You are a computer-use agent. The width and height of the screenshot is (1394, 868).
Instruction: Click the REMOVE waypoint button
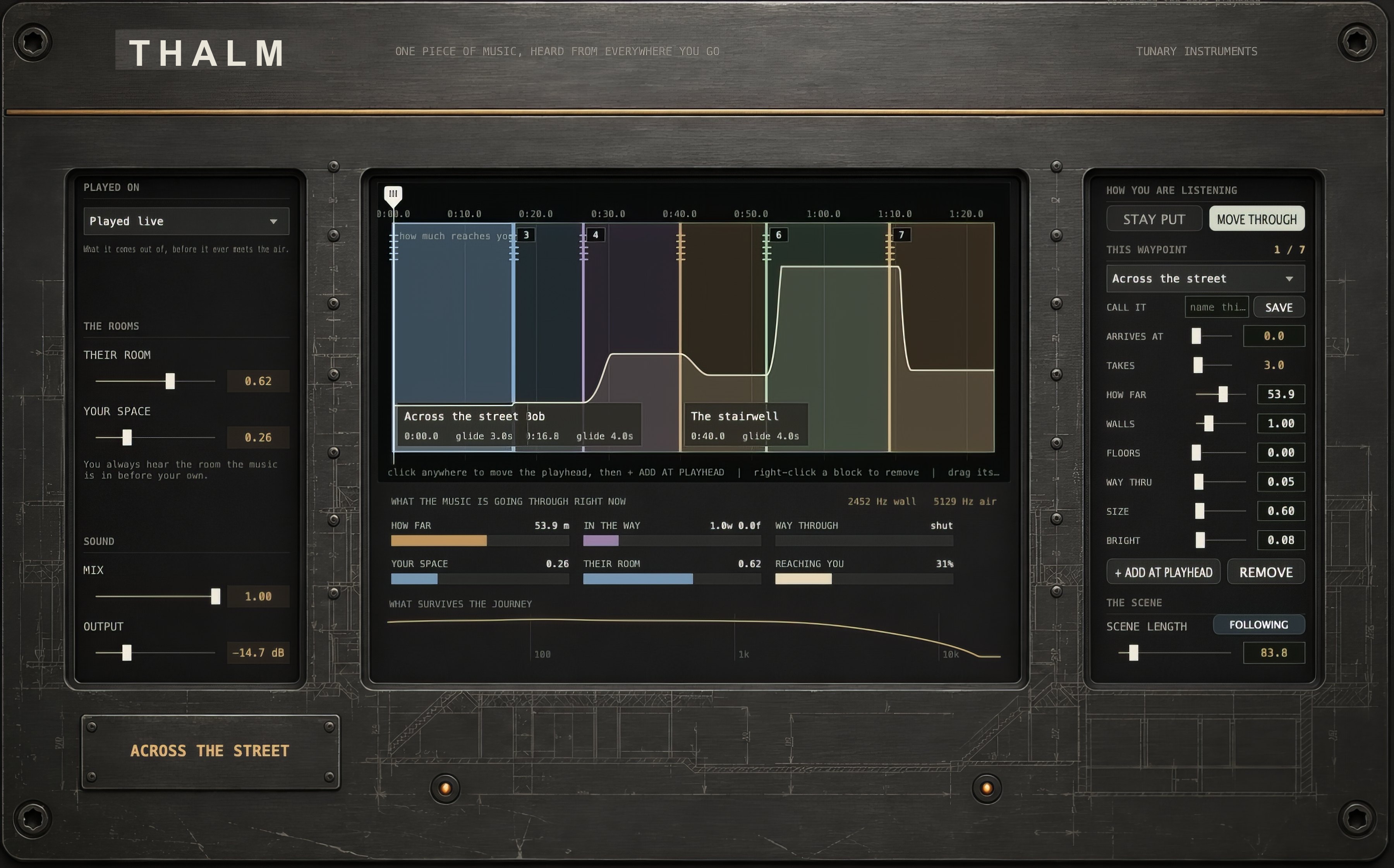(x=1265, y=572)
